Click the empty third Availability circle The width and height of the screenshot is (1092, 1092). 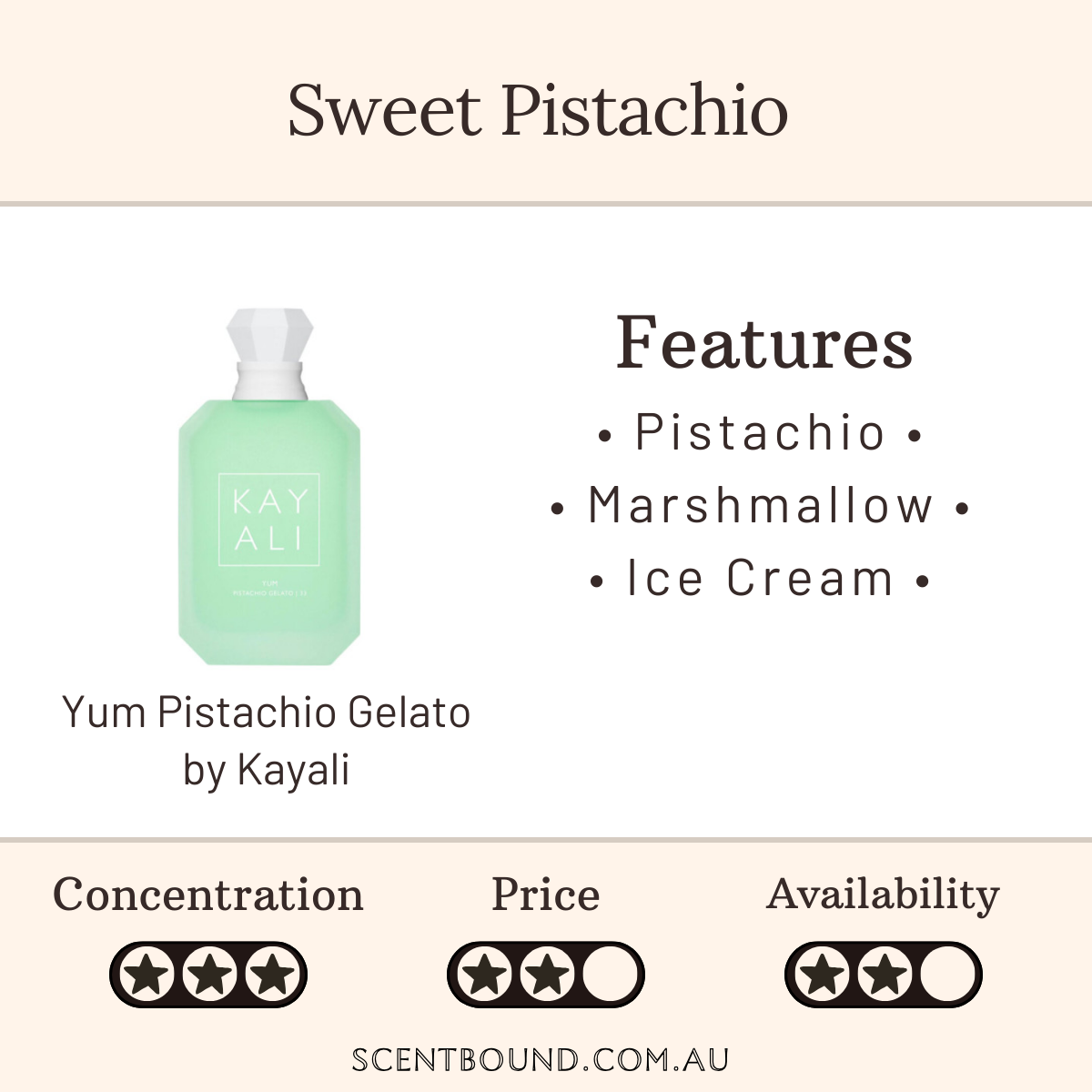[944, 975]
